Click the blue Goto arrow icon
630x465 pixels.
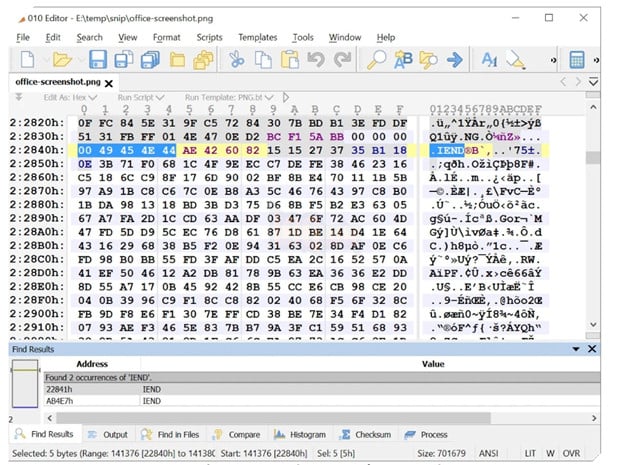pyautogui.click(x=454, y=60)
